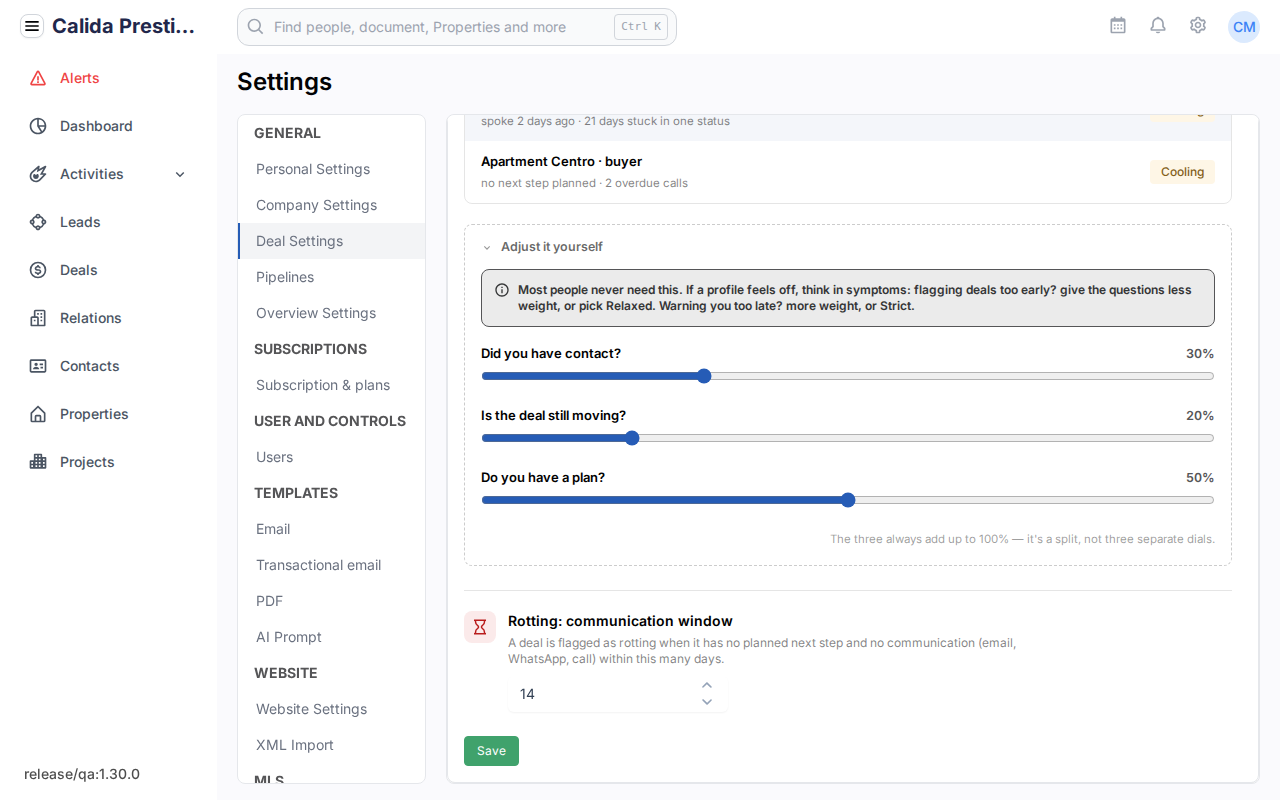Open Subscription & plans
The image size is (1280, 800).
tap(332, 385)
